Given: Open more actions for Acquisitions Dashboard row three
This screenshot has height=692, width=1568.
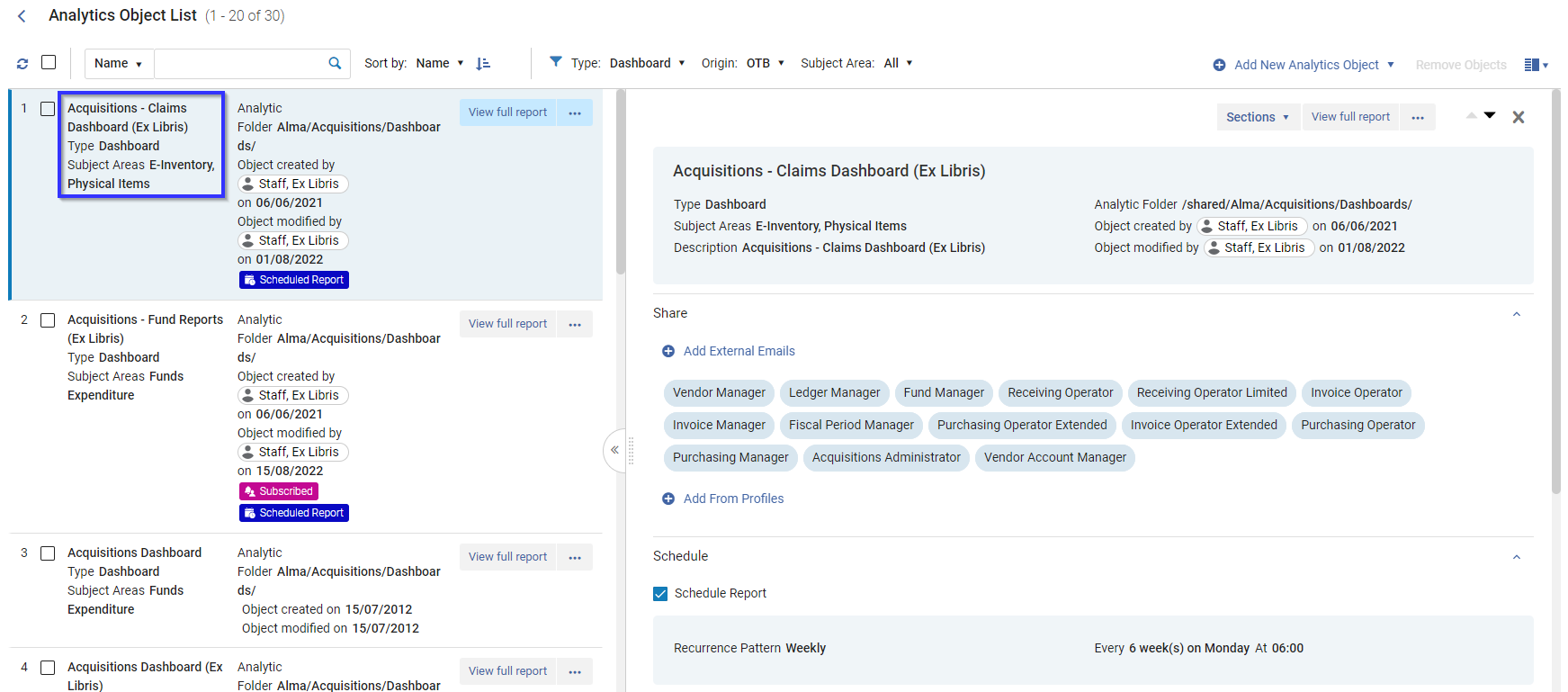Looking at the screenshot, I should [x=575, y=557].
